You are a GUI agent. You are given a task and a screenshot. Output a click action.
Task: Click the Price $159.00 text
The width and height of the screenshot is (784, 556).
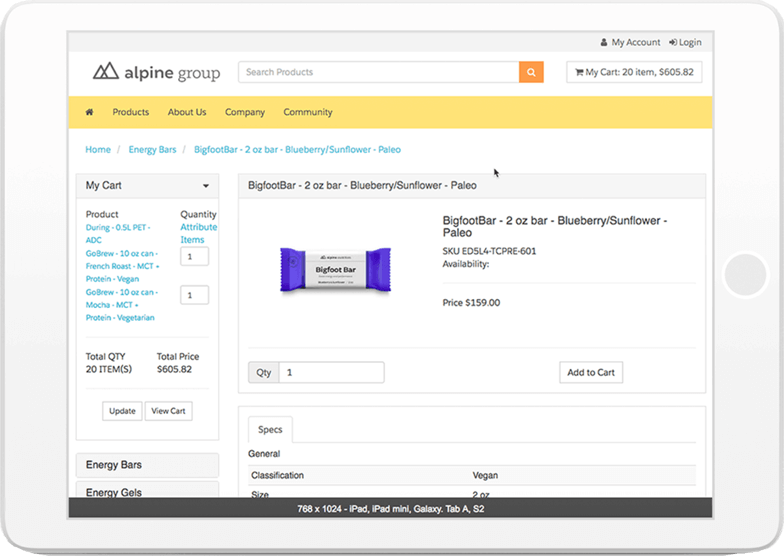(471, 302)
